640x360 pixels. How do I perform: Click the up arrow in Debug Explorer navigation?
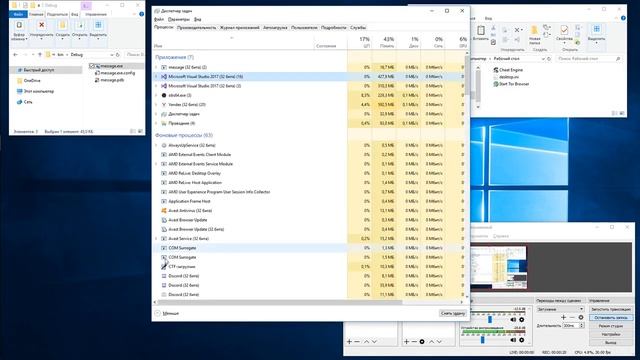coord(40,54)
